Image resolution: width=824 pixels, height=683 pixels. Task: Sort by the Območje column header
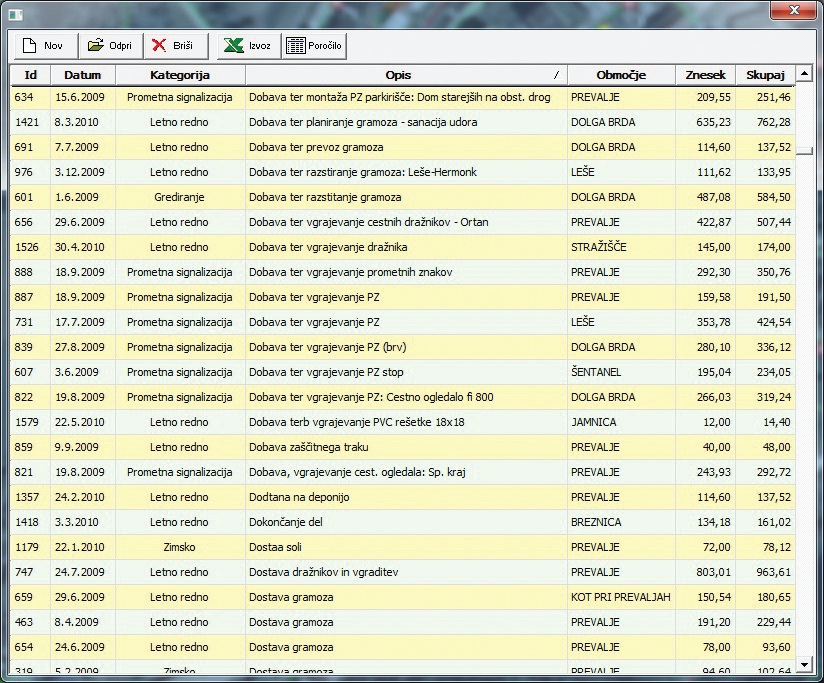(x=621, y=75)
